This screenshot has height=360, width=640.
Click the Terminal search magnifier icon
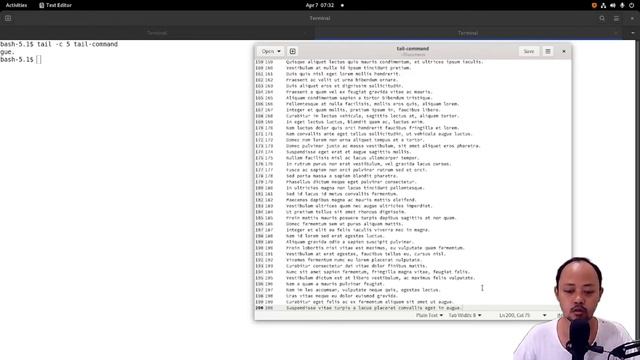click(602, 18)
